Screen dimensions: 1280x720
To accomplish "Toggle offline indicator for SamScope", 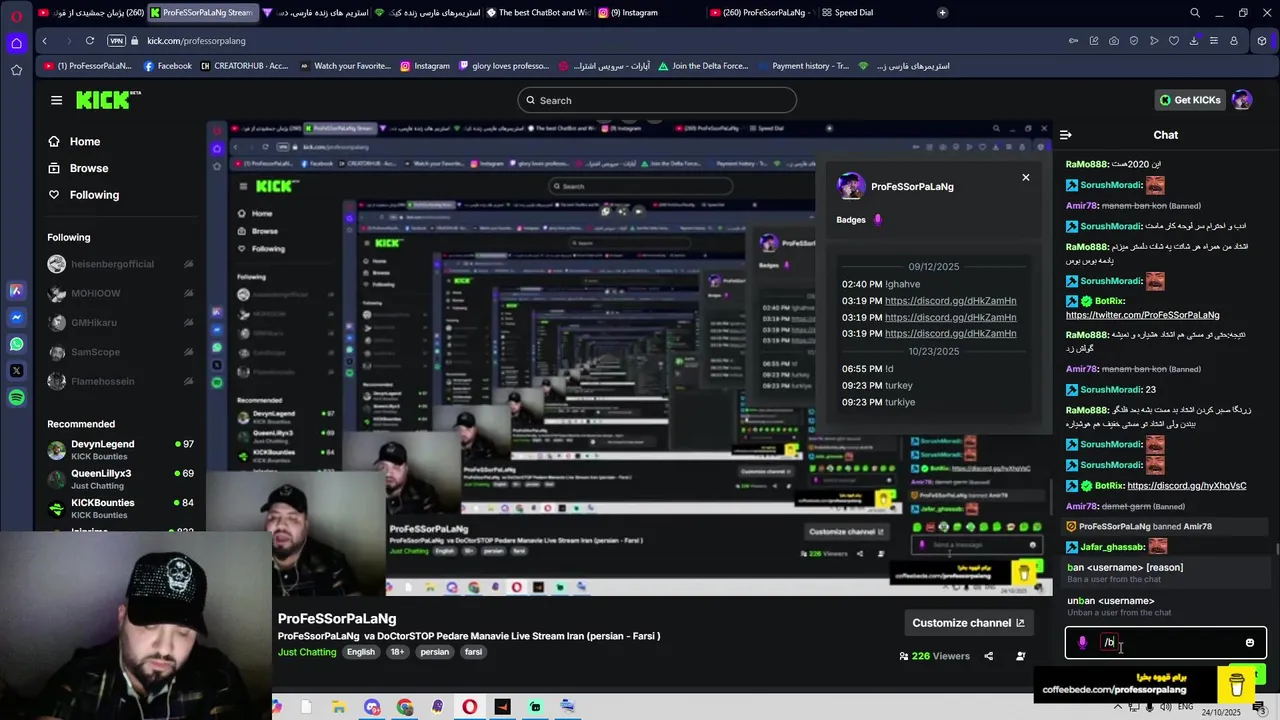I will coord(188,352).
